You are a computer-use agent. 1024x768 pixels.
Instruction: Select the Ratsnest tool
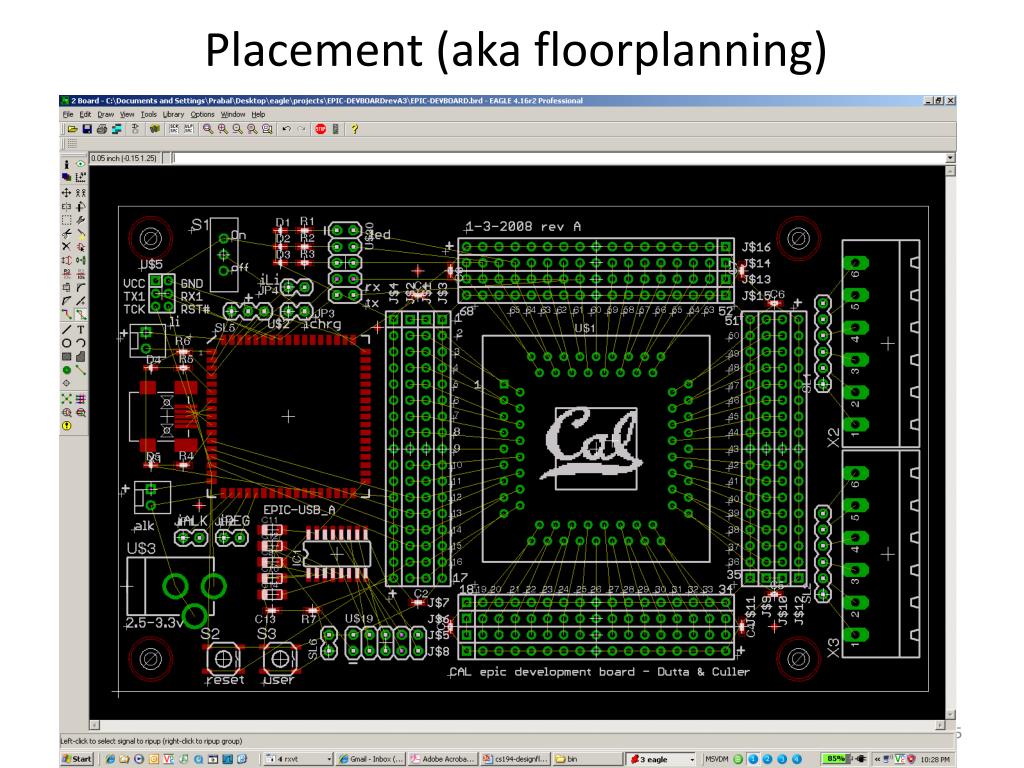click(67, 398)
